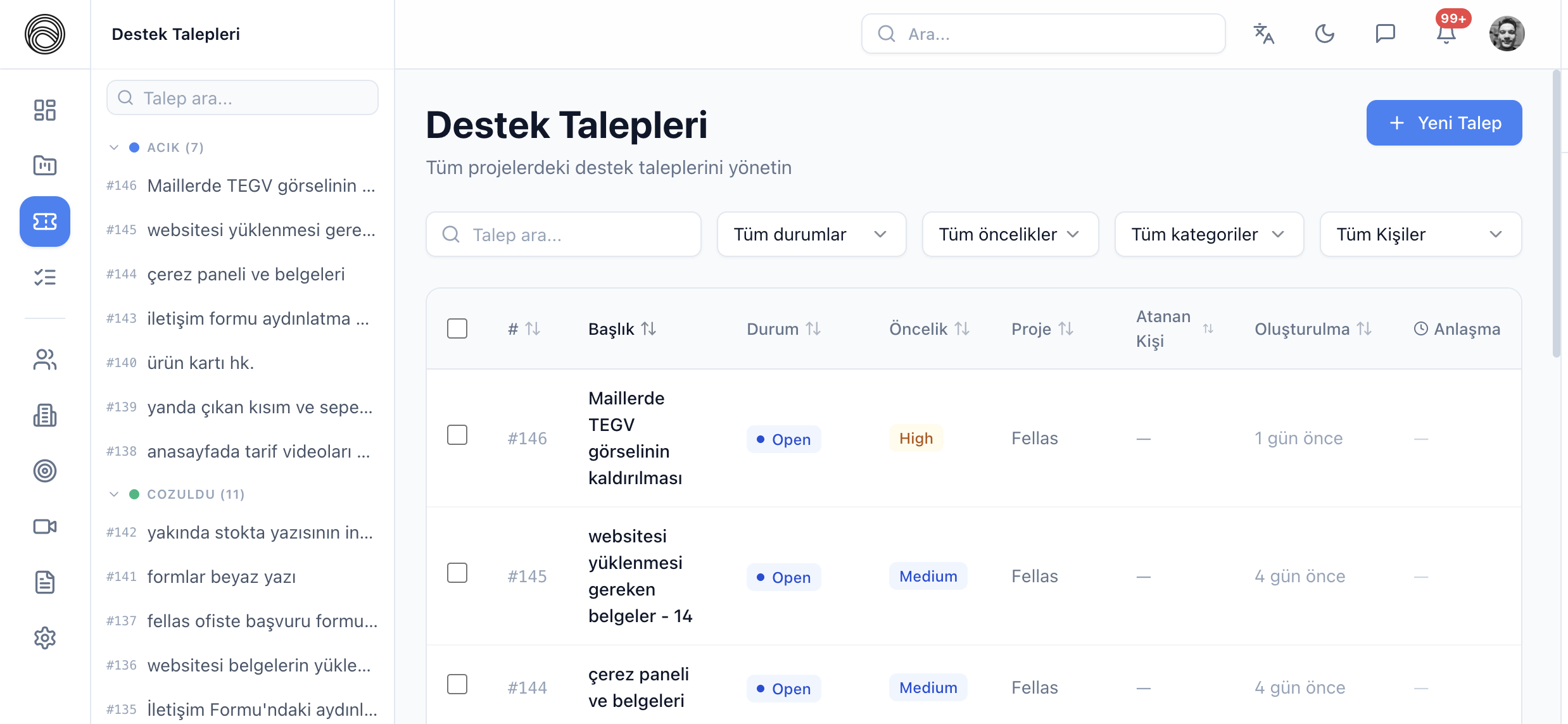Focus the global Ara... search field
The width and height of the screenshot is (1568, 724).
click(1043, 34)
